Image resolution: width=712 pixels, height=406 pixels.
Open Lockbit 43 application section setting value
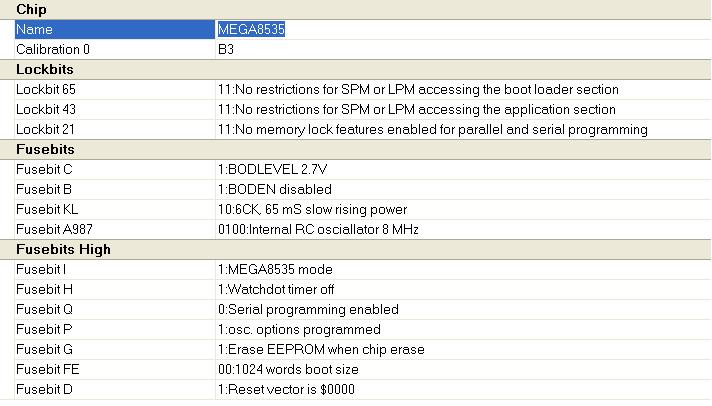(x=417, y=109)
